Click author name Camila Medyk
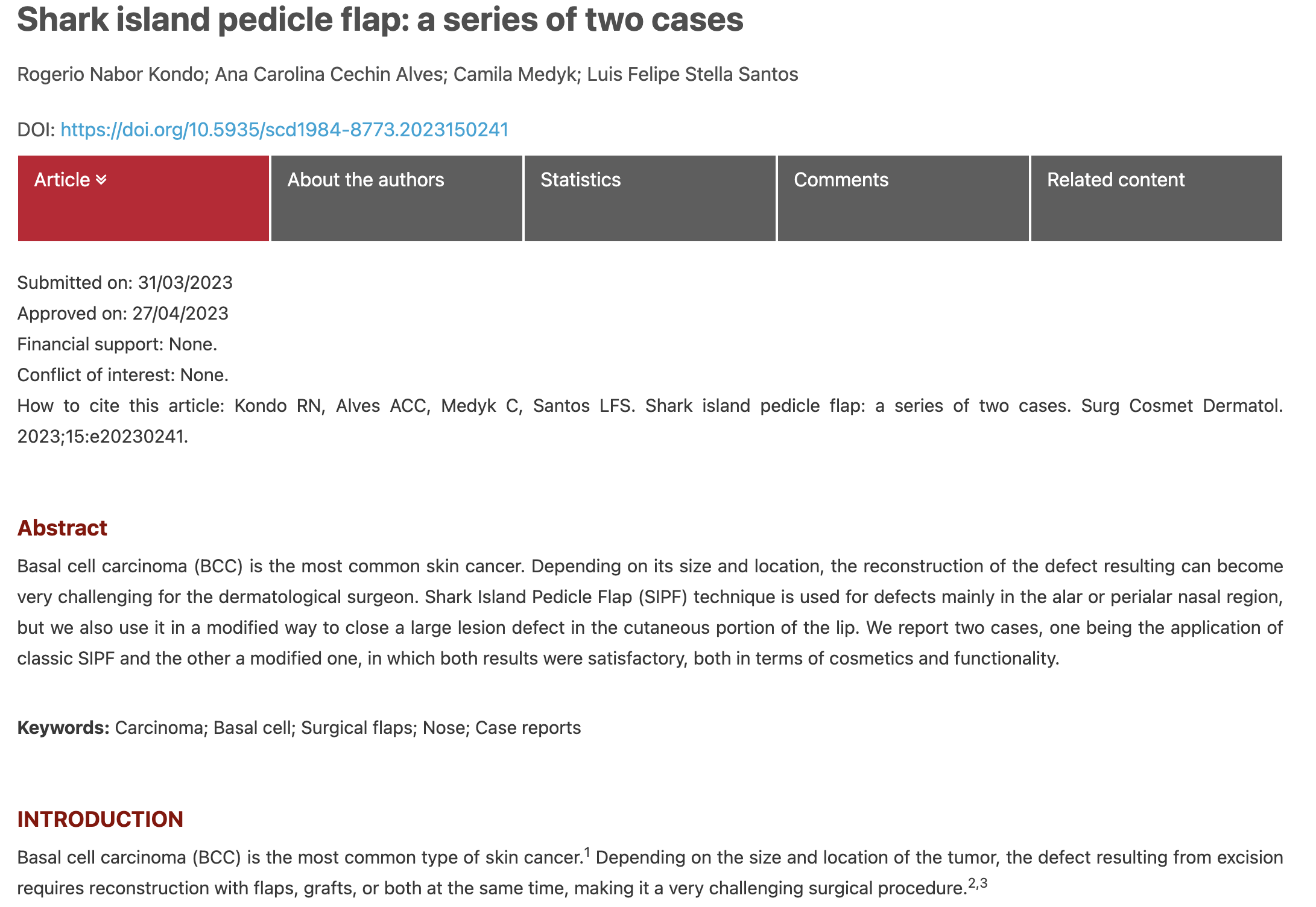This screenshot has height=907, width=1316. (514, 74)
